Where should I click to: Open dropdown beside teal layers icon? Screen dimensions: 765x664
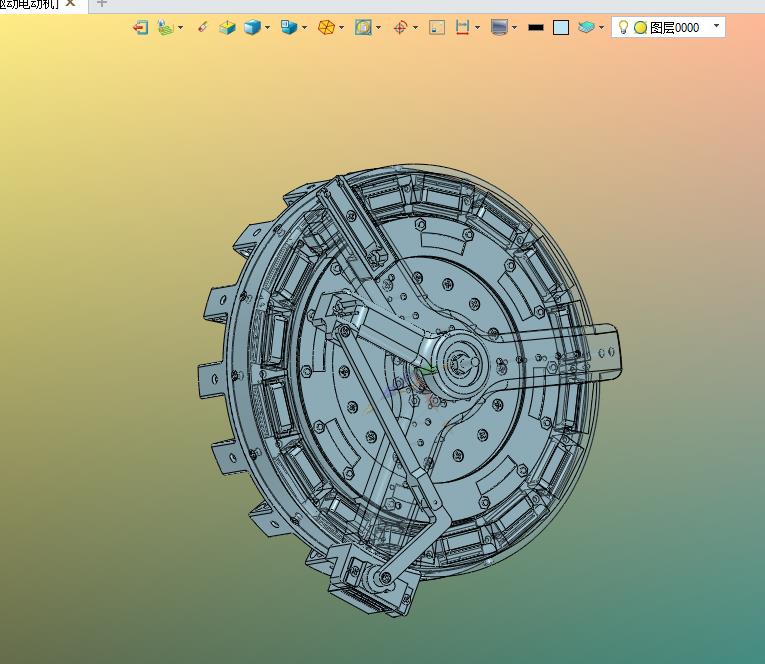pyautogui.click(x=601, y=27)
